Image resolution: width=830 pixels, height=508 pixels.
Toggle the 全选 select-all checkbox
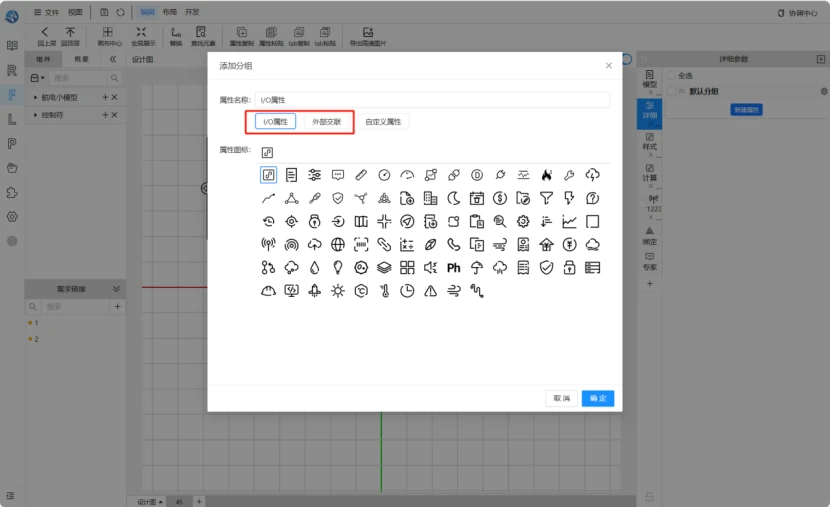click(x=671, y=76)
